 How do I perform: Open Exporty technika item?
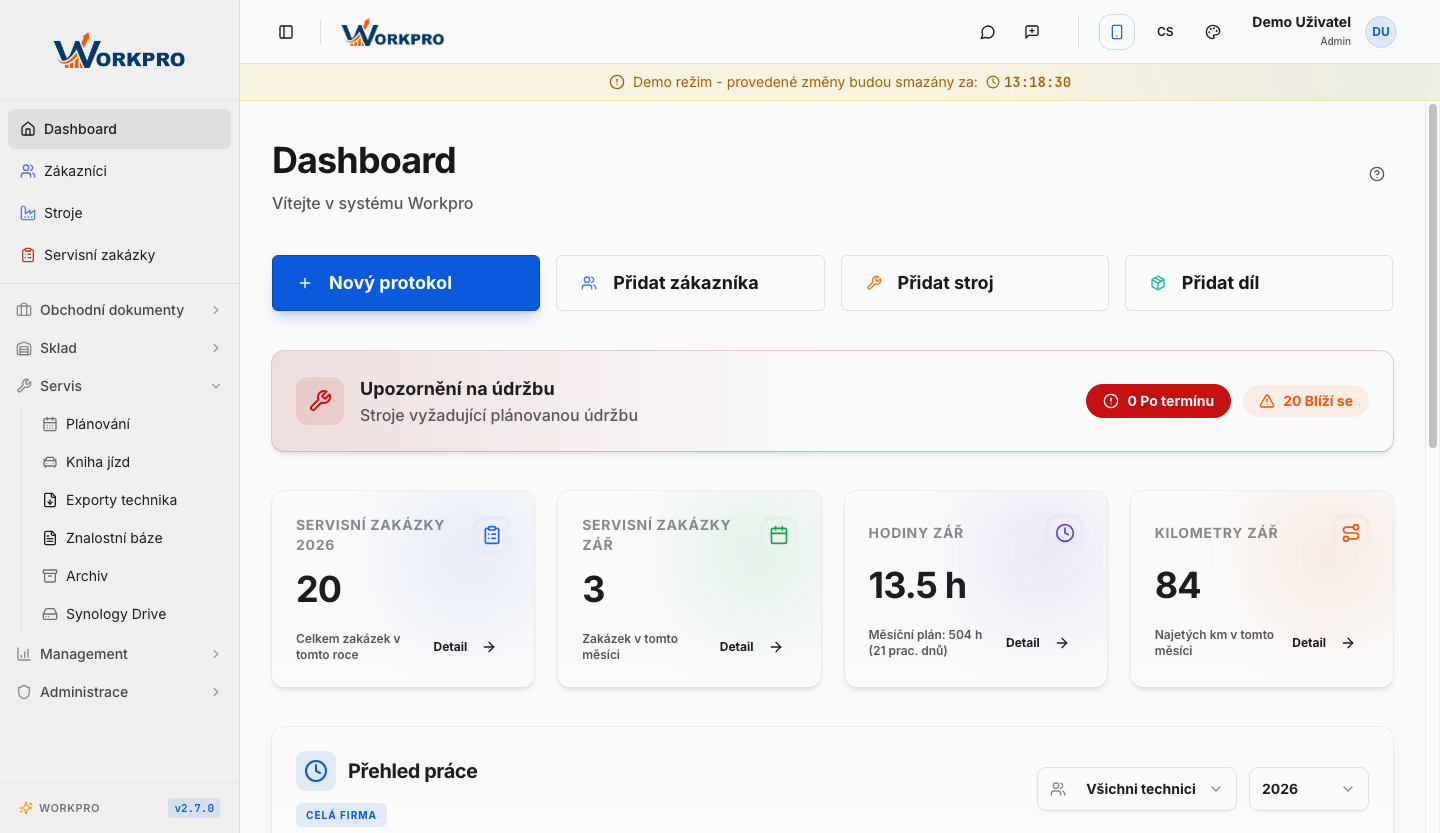coord(131,500)
